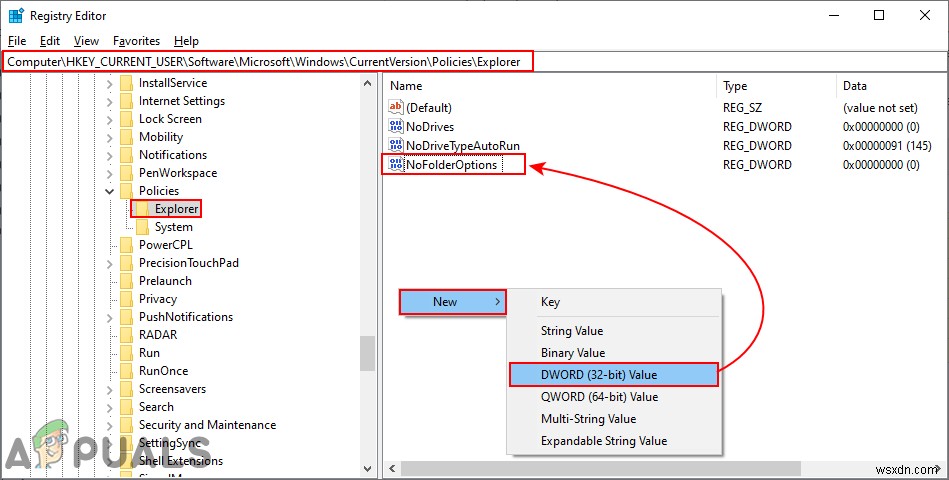Screen dimensions: 949x480
Task: Choose QWORD (64-bit) Value from submenu
Action: (614, 396)
